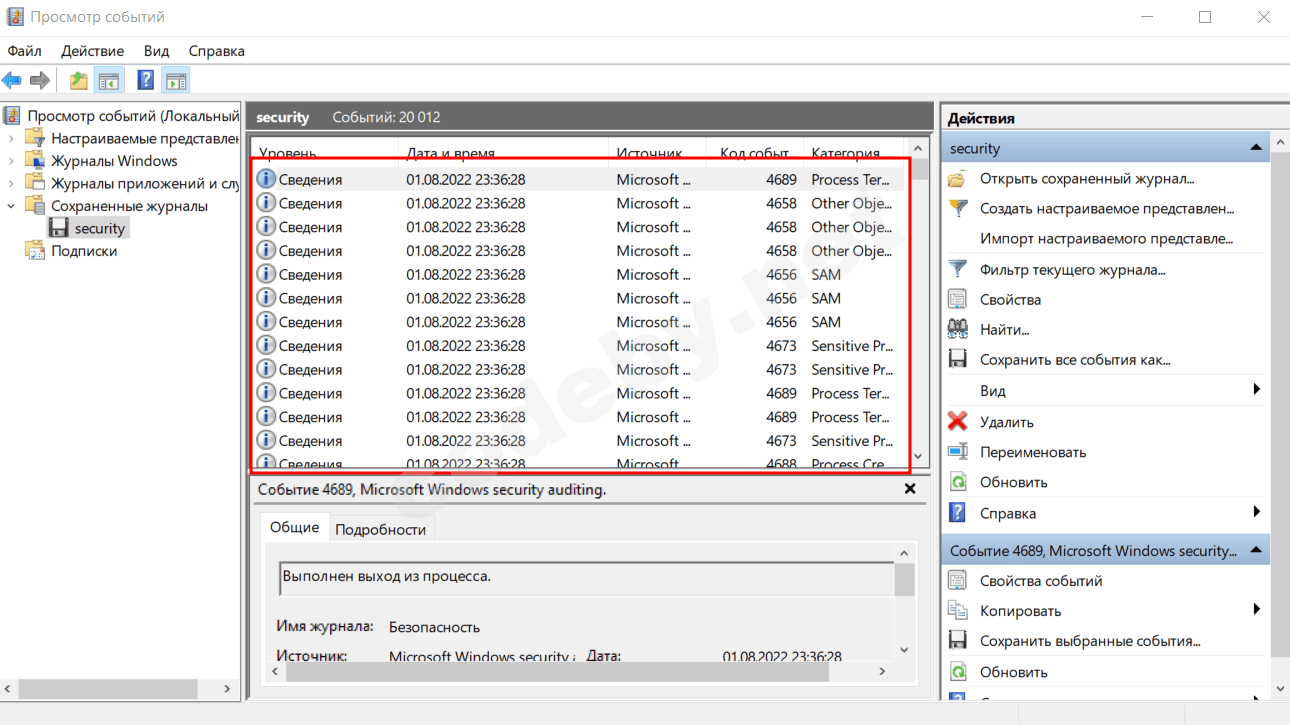
Task: Close the event preview pane
Action: click(x=910, y=489)
